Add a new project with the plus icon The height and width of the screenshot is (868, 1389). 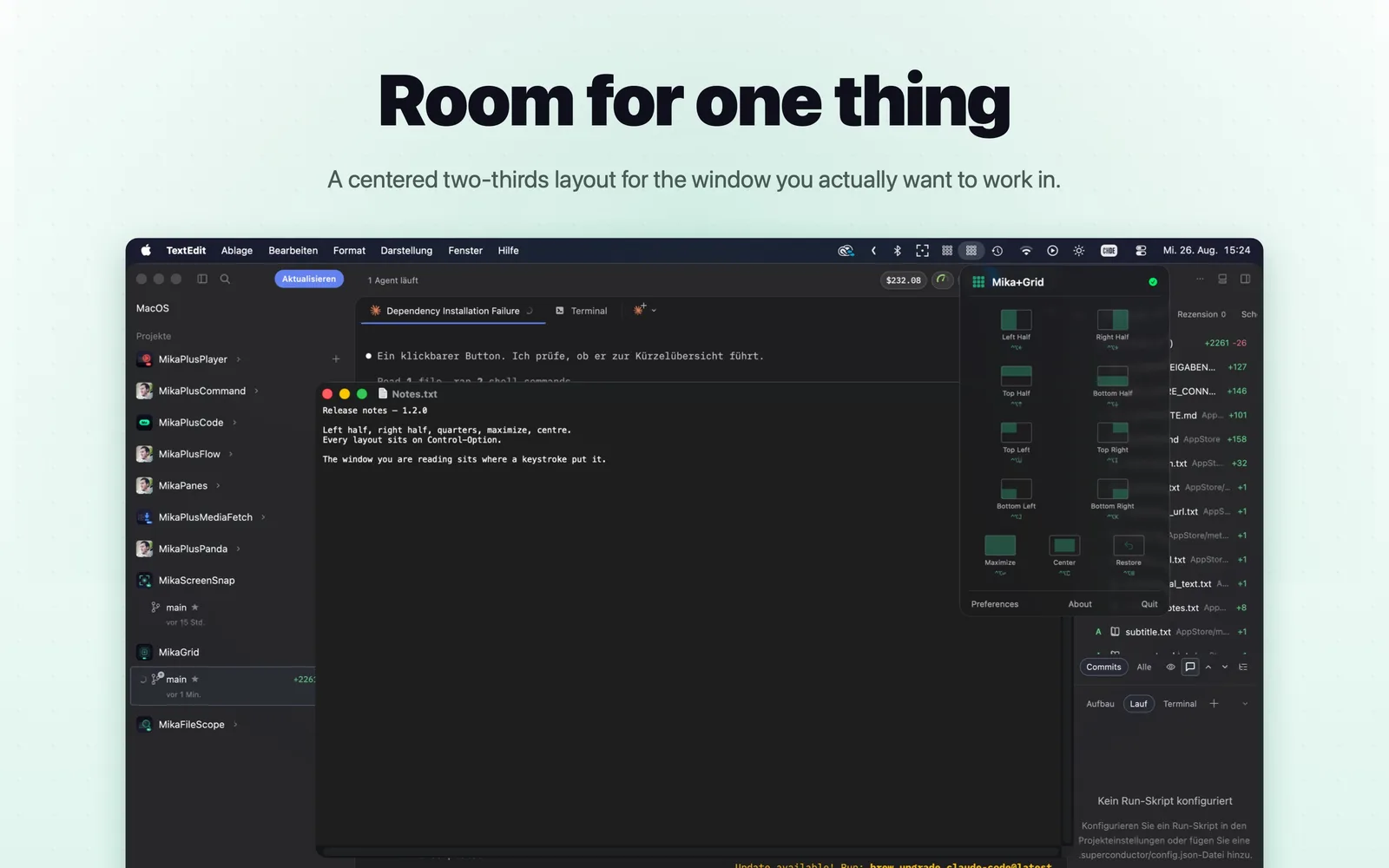click(336, 359)
